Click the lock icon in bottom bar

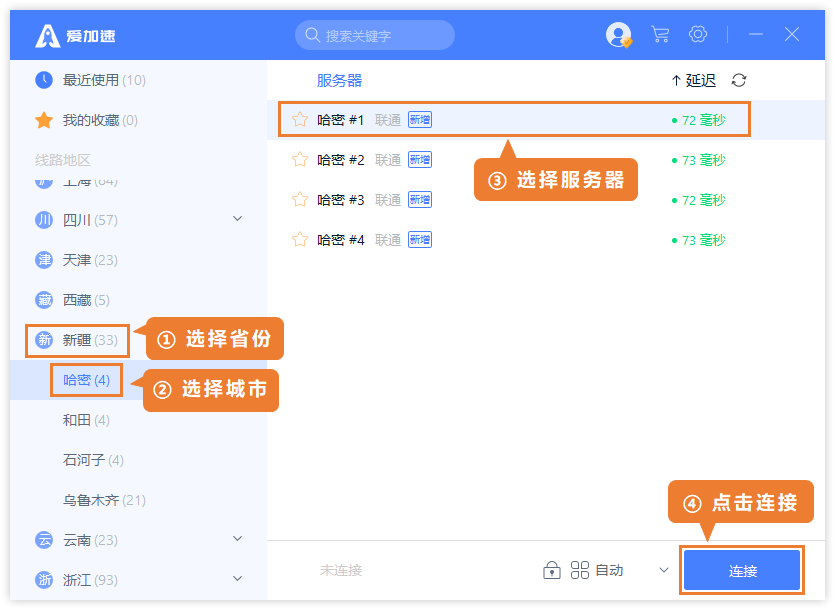pos(552,570)
